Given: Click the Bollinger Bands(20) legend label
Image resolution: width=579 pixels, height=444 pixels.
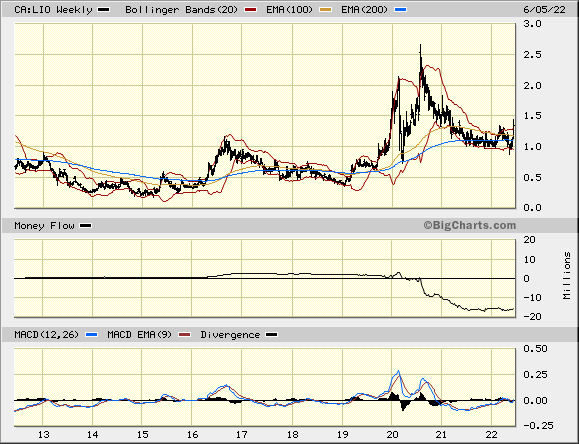Looking at the screenshot, I should [182, 10].
